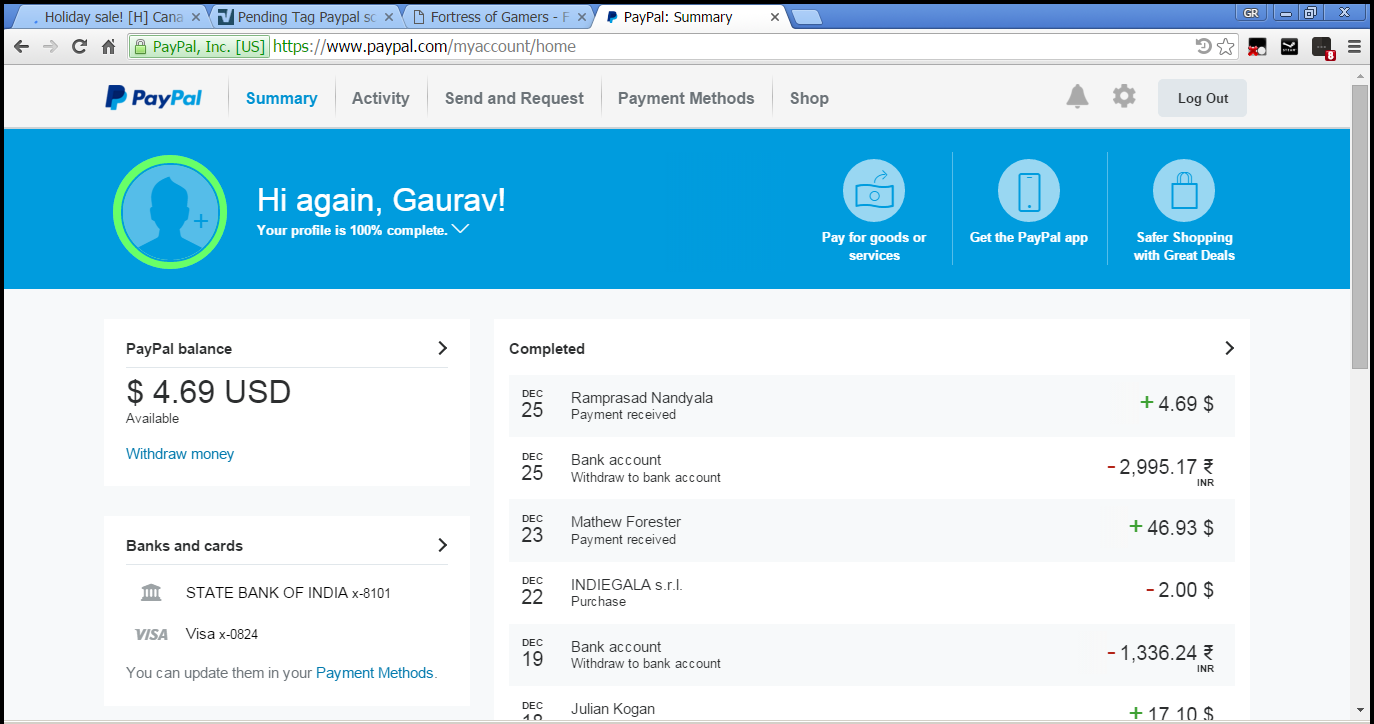The image size is (1374, 724).
Task: Click the profile photo avatar
Action: pyautogui.click(x=170, y=212)
